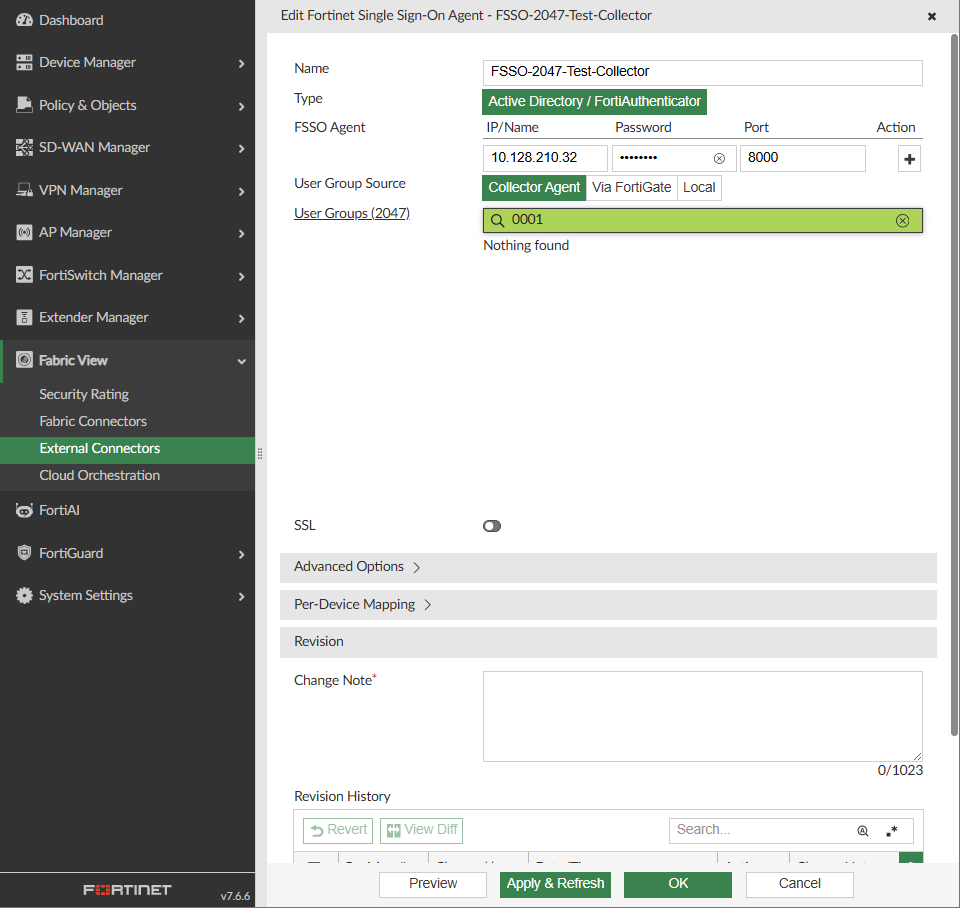960x908 pixels.
Task: Expand Policy & Objects menu arrow
Action: [x=241, y=107]
